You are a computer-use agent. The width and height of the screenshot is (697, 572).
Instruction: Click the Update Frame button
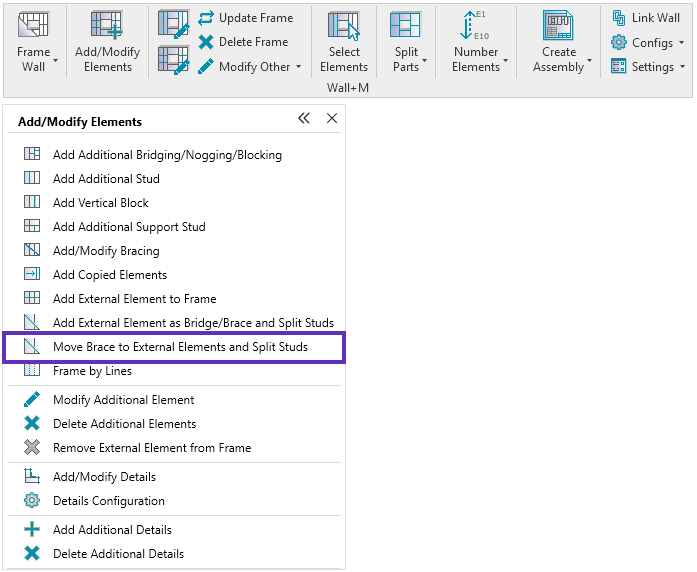[x=245, y=18]
